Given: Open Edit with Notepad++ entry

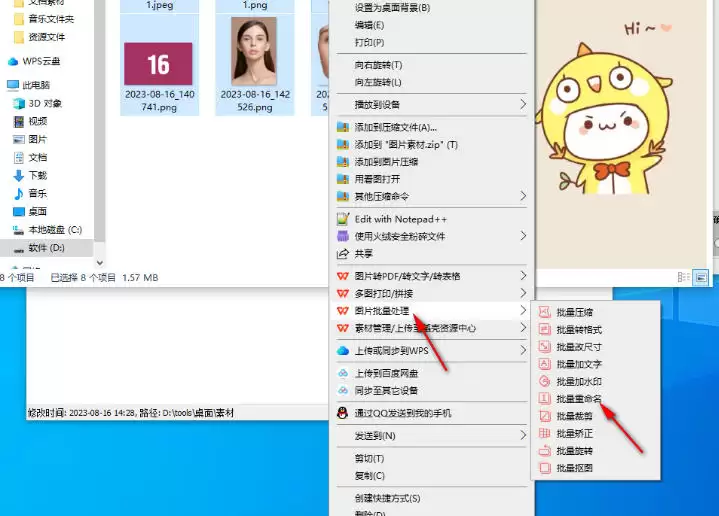Looking at the screenshot, I should 431,219.
